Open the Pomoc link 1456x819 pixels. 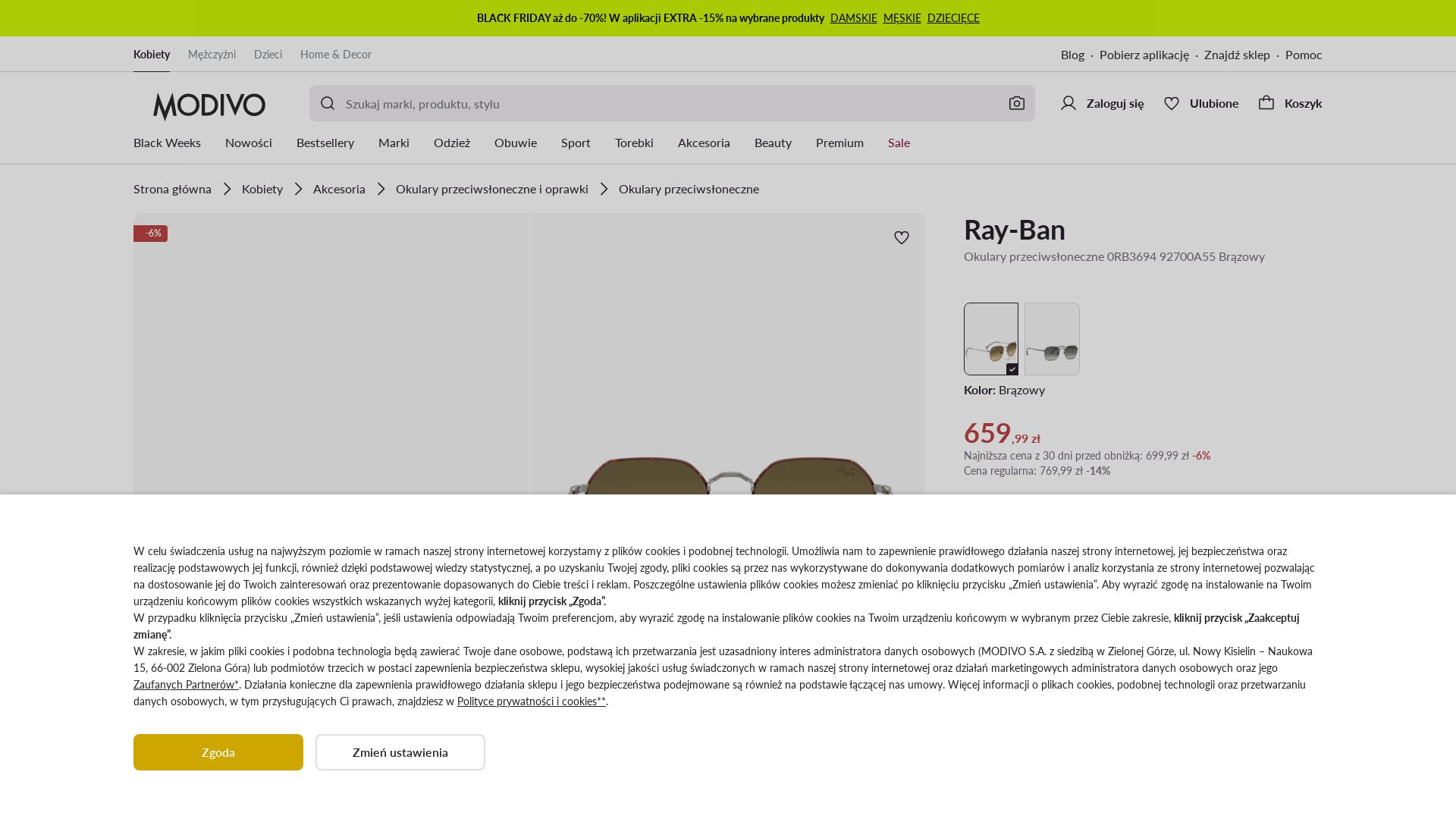click(x=1304, y=55)
